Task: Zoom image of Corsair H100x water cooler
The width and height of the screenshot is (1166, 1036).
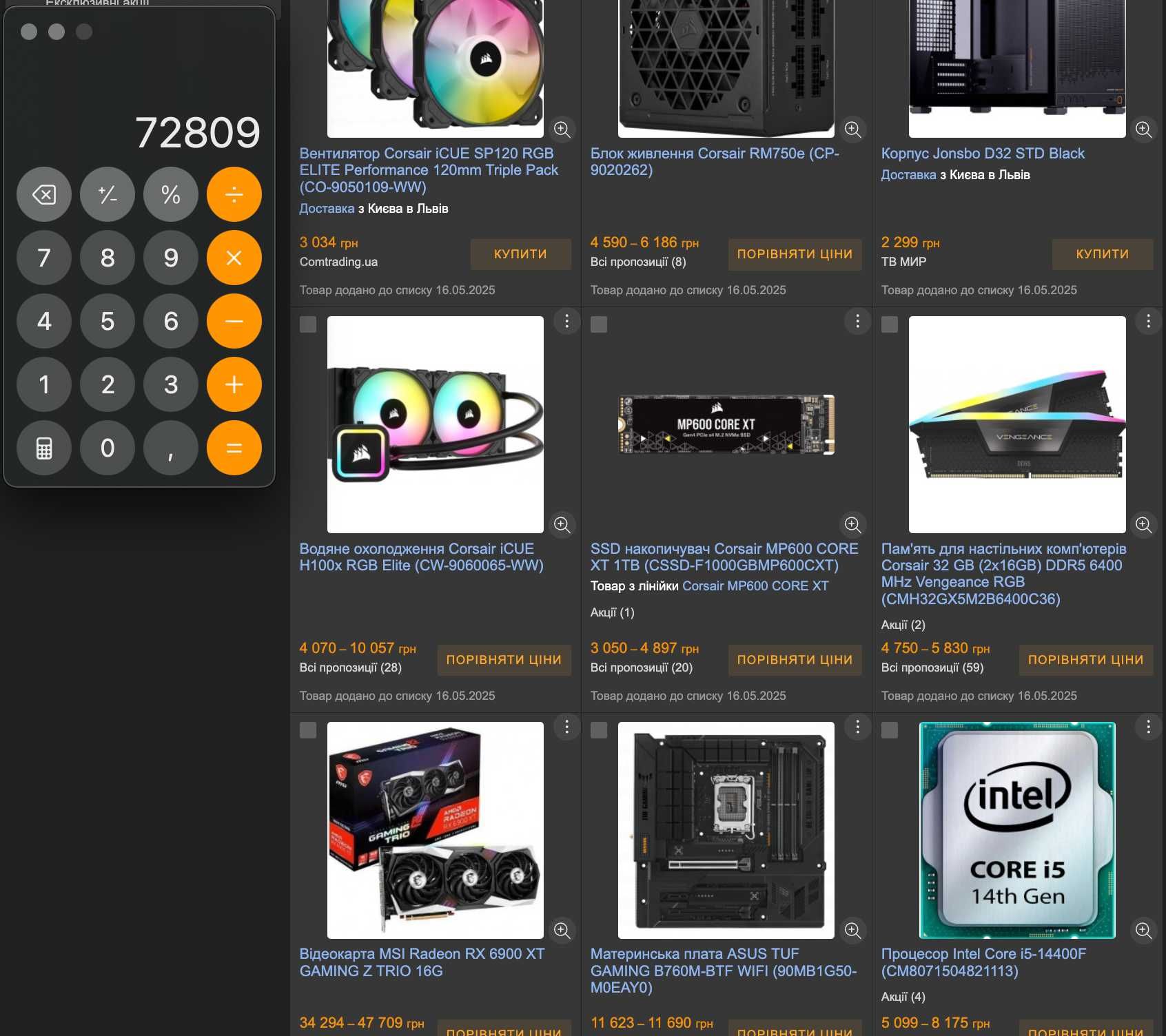Action: point(562,524)
